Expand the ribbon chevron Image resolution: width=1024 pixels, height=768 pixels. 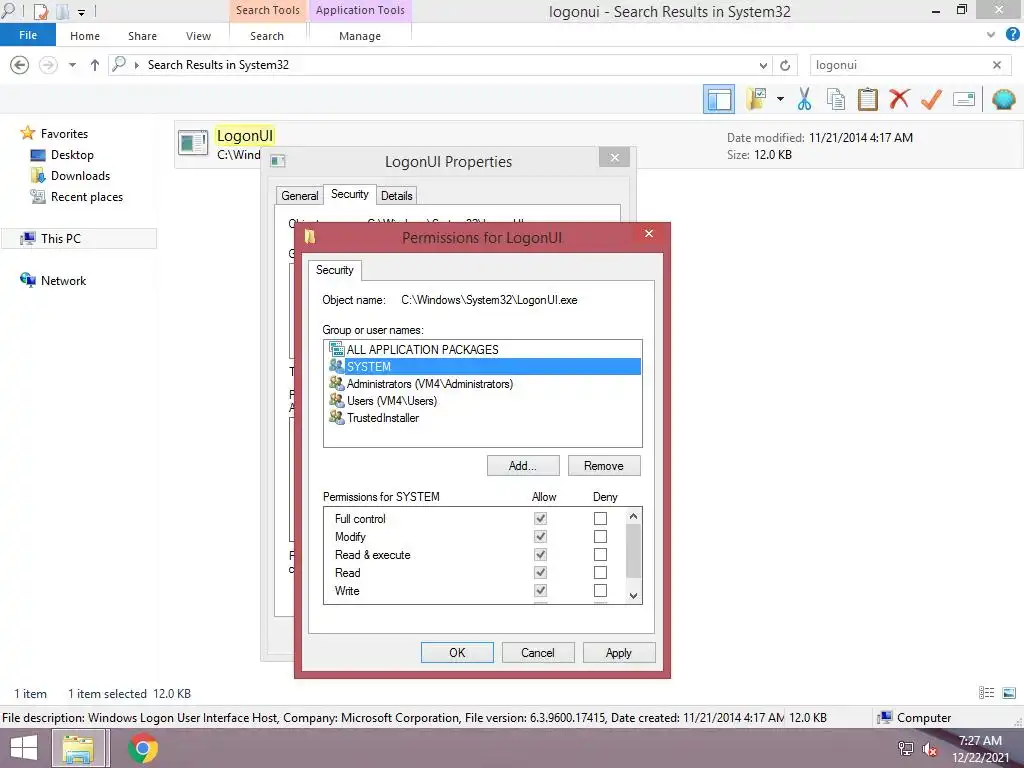[x=991, y=35]
